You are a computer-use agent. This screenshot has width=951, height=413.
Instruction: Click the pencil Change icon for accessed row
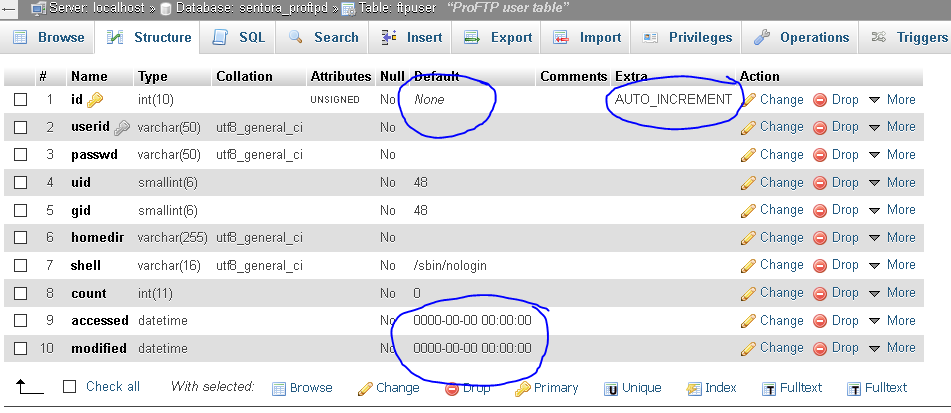tap(748, 321)
